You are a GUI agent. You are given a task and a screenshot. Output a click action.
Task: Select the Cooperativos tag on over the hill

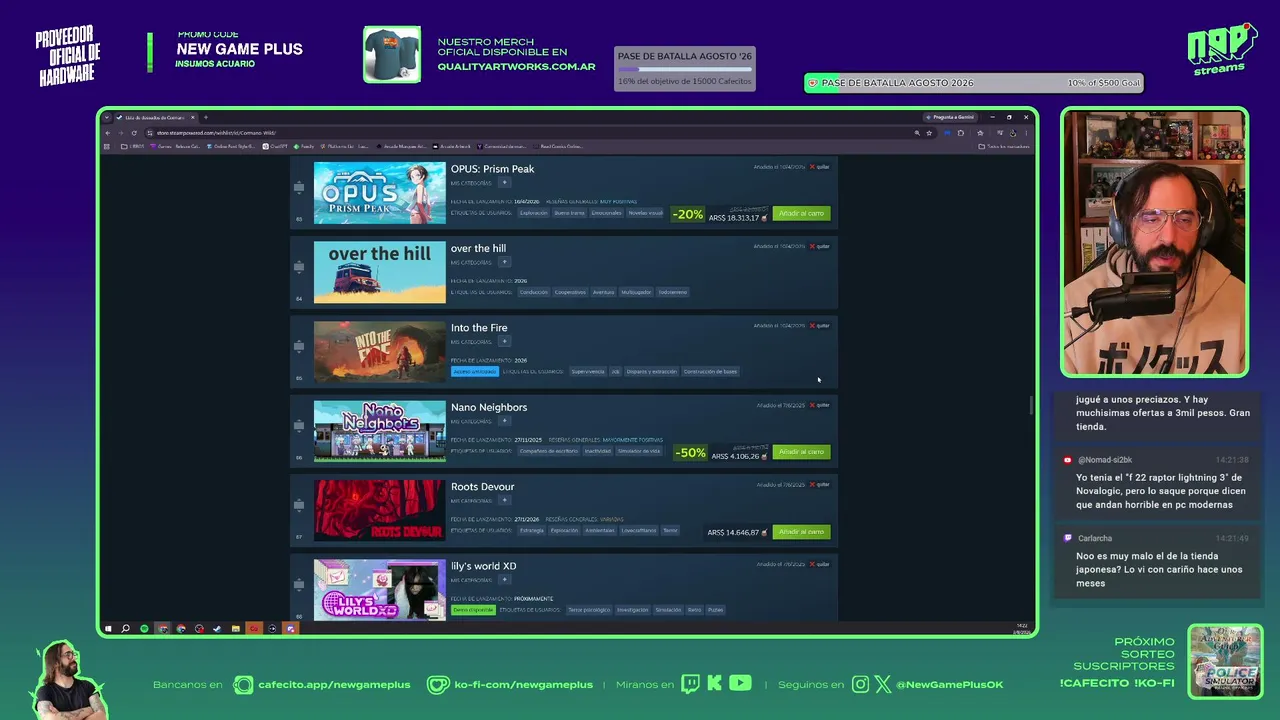pos(570,292)
